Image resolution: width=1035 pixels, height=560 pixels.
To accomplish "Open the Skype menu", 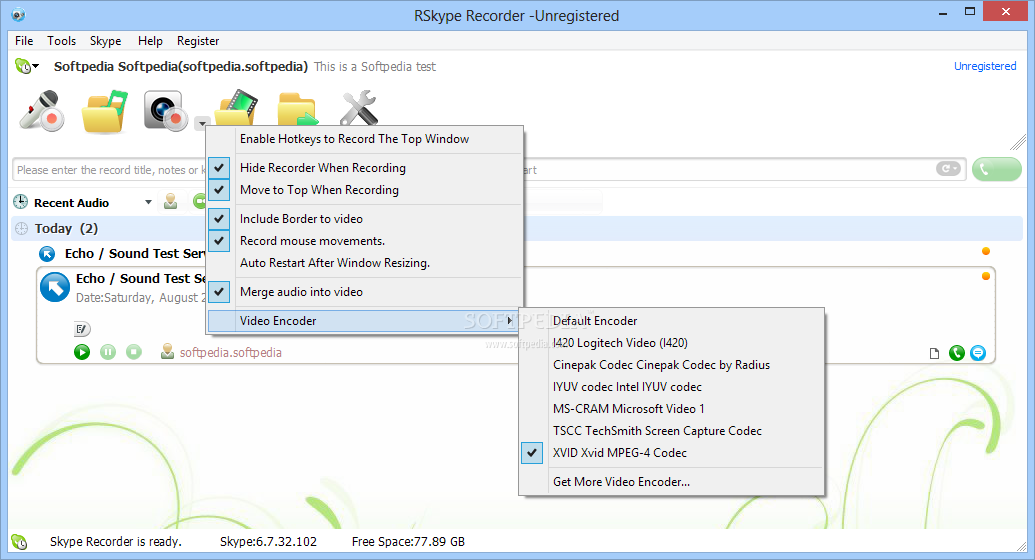I will click(106, 41).
